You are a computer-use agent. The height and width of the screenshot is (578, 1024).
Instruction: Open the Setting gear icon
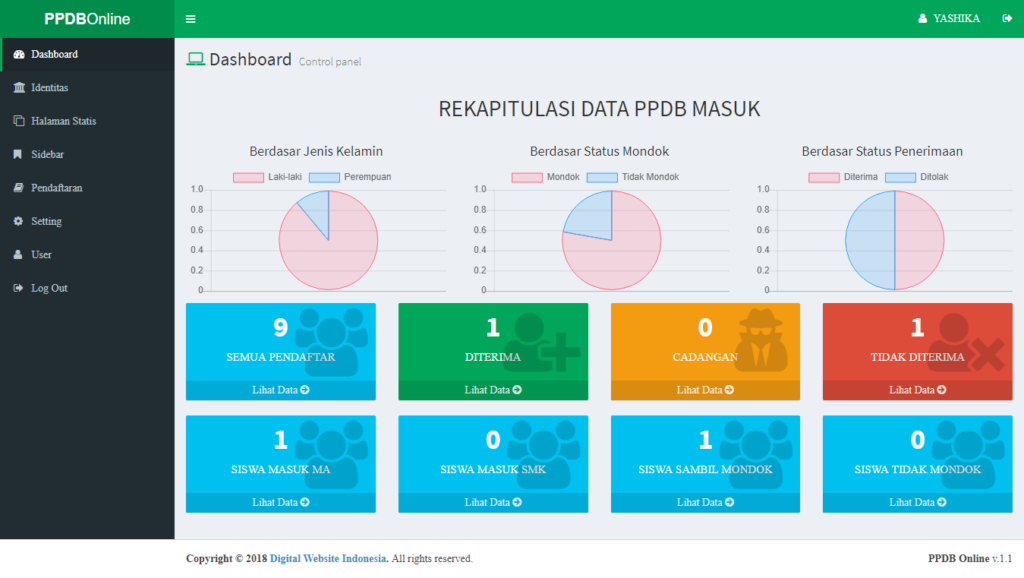click(17, 221)
